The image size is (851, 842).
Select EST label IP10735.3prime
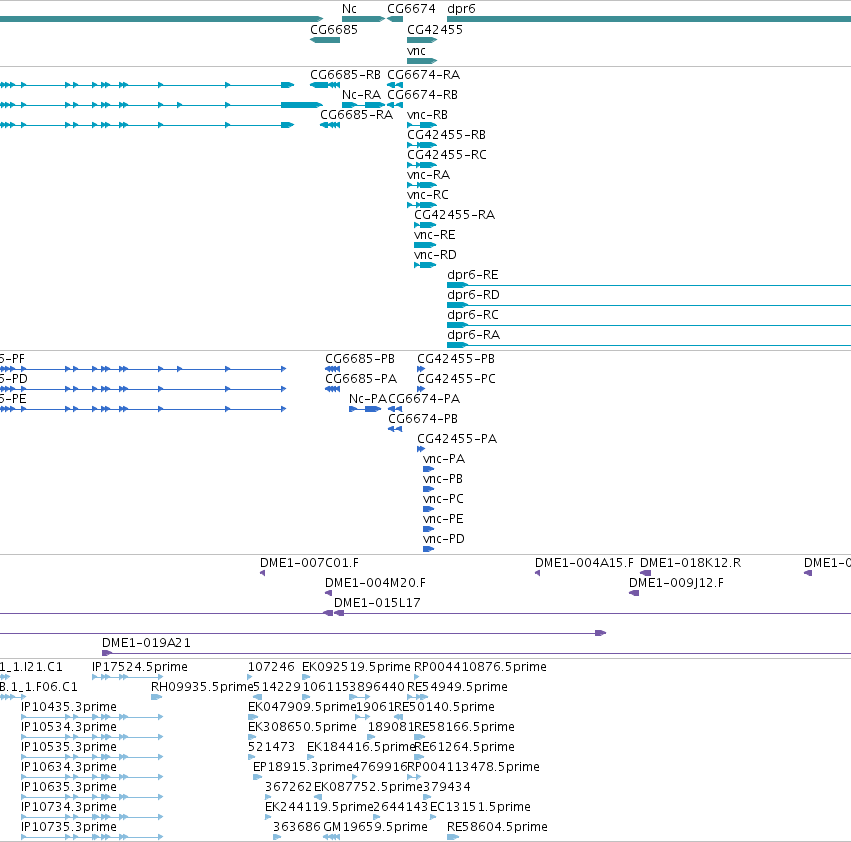point(69,827)
